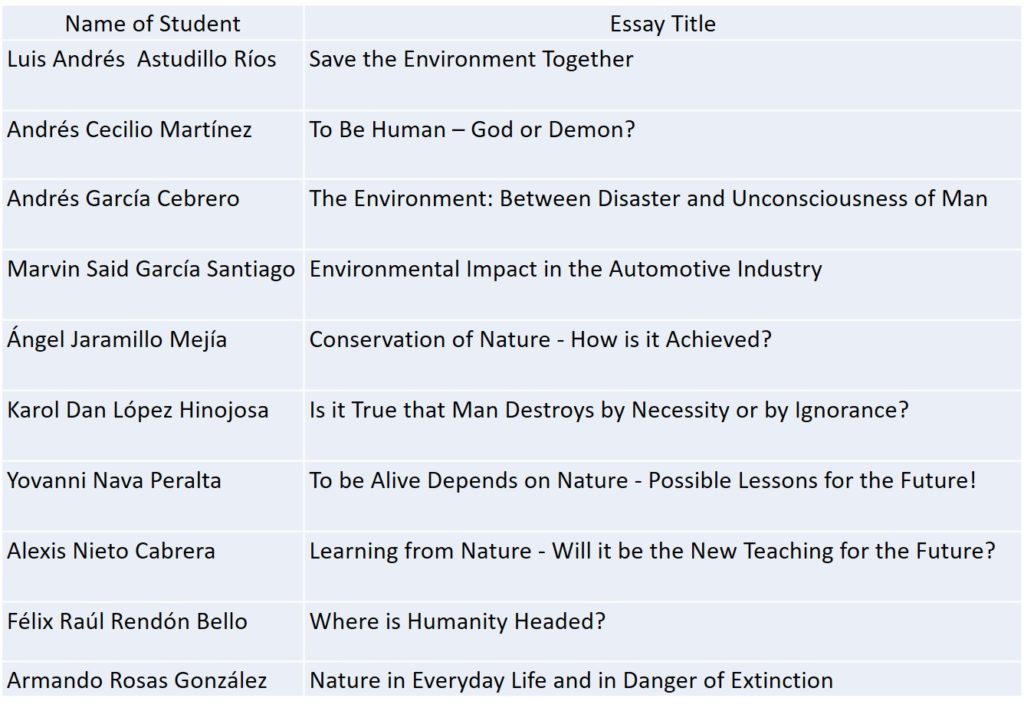Click the "Save the Environment Together" essay title
Screen dimensions: 1024x711
(471, 59)
